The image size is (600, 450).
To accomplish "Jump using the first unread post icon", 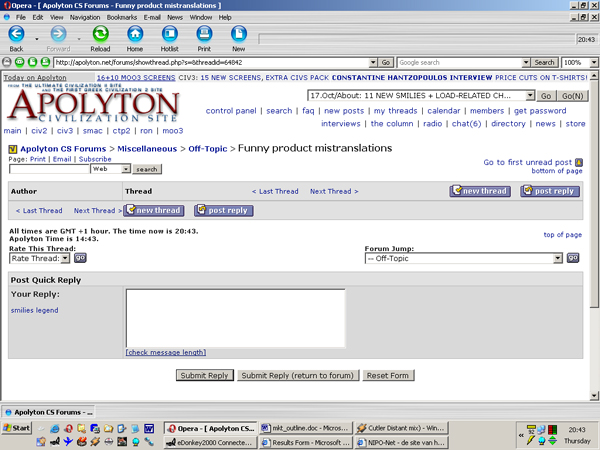I will [579, 162].
